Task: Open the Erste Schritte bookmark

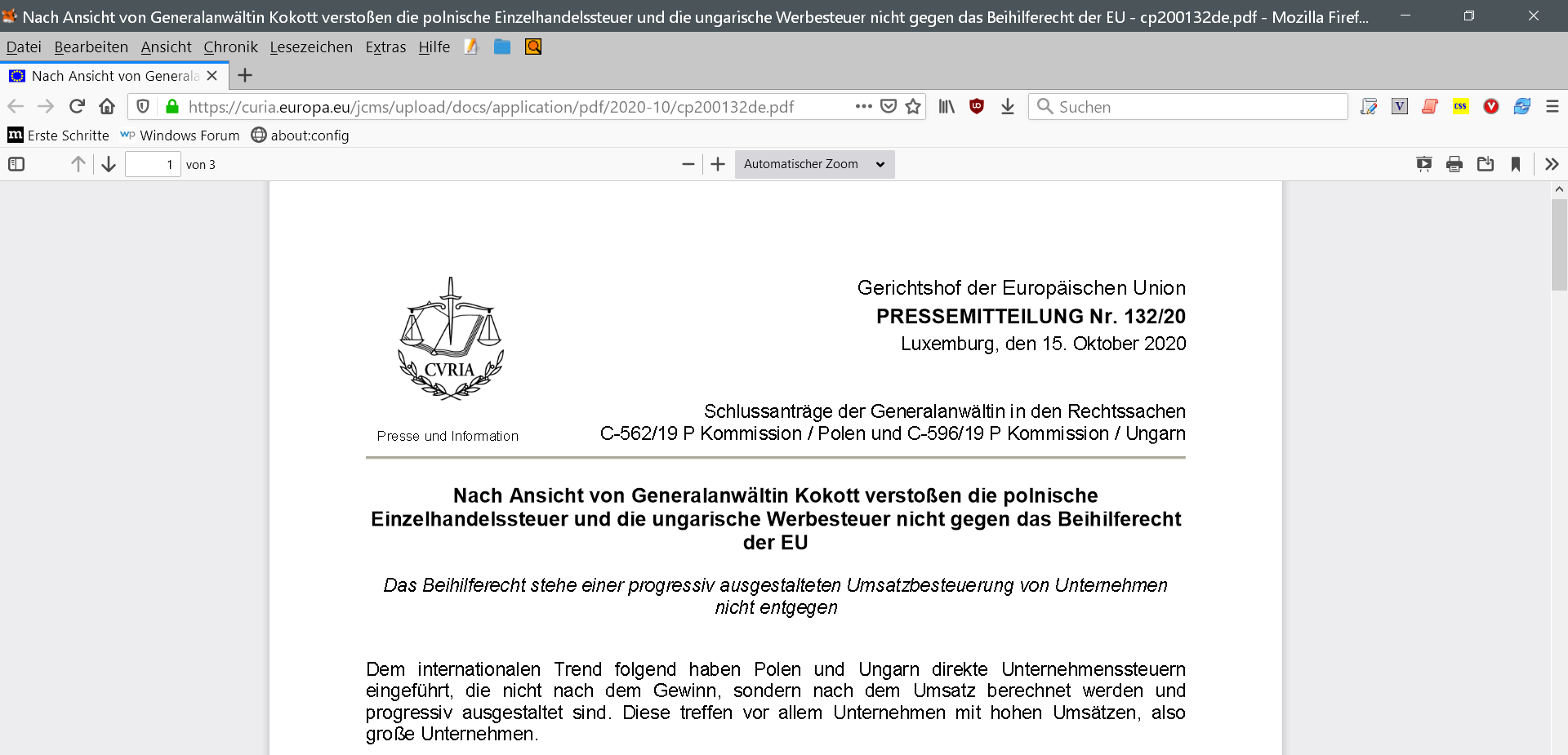Action: click(59, 135)
